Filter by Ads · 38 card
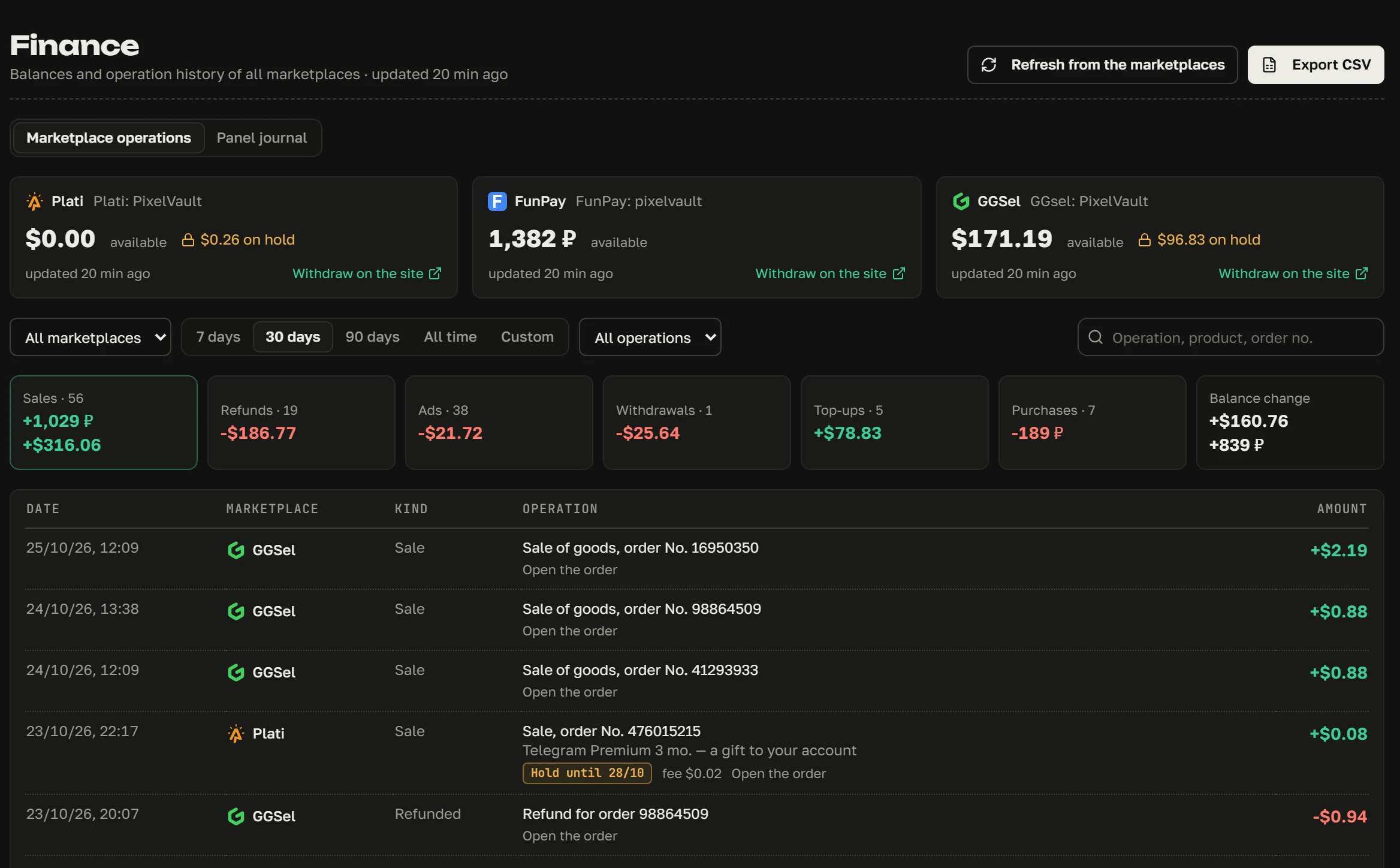Viewport: 1400px width, 868px height. (x=499, y=423)
